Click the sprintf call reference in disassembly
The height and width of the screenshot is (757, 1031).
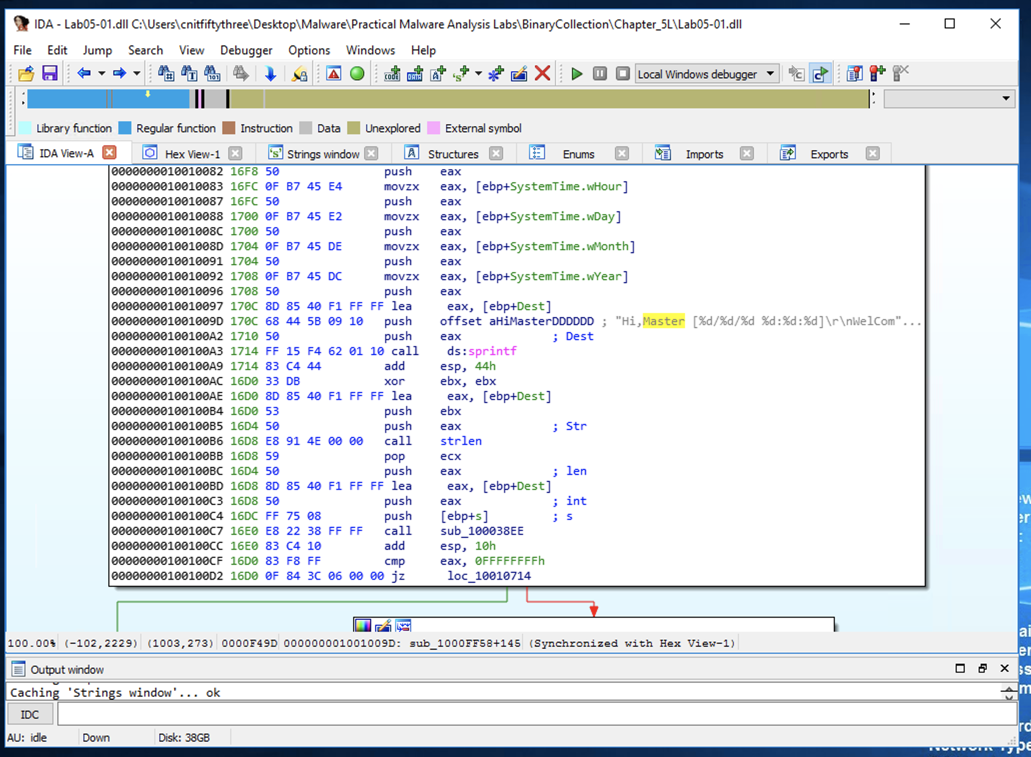pyautogui.click(x=492, y=351)
